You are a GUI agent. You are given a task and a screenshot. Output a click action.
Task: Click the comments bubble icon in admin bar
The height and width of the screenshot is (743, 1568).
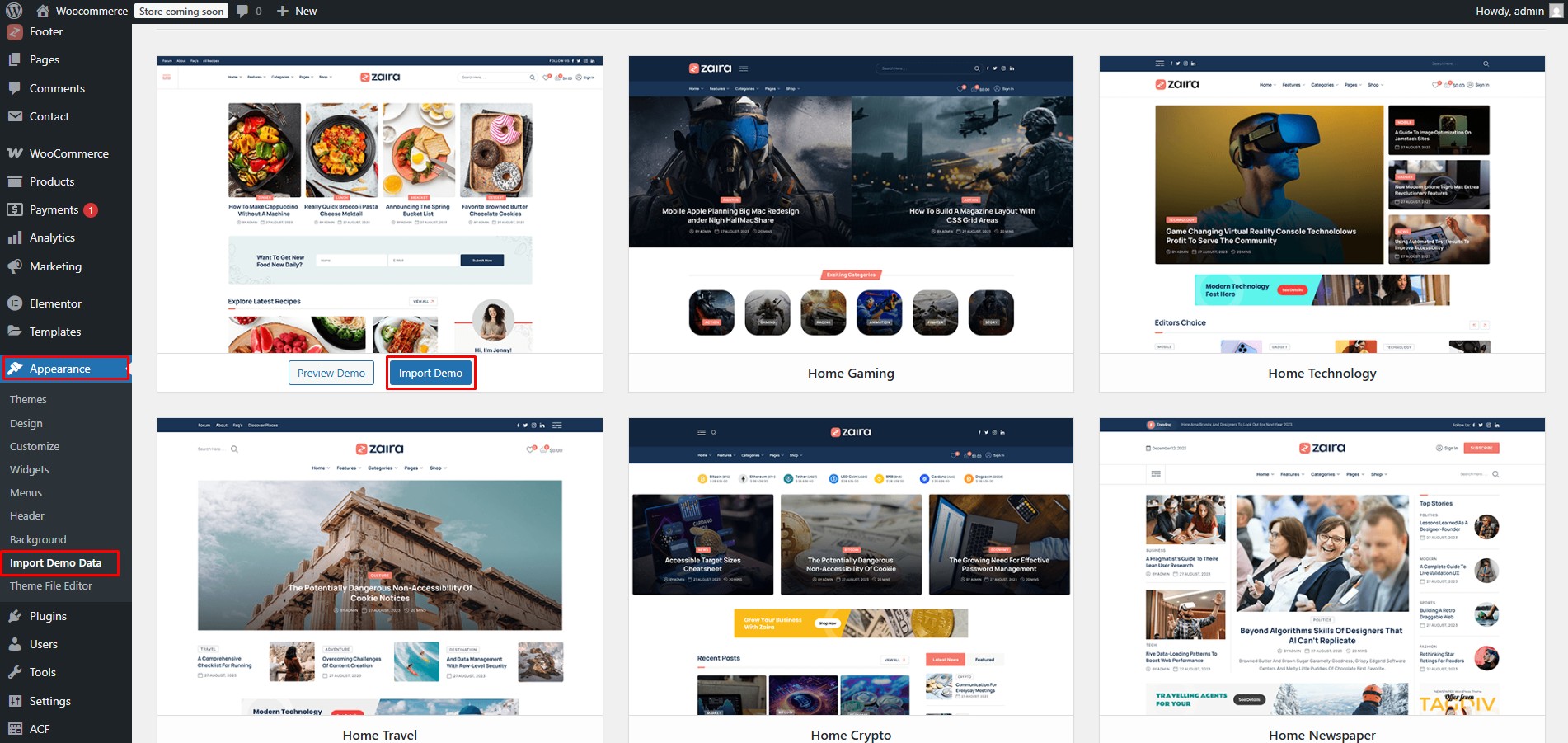[x=242, y=12]
